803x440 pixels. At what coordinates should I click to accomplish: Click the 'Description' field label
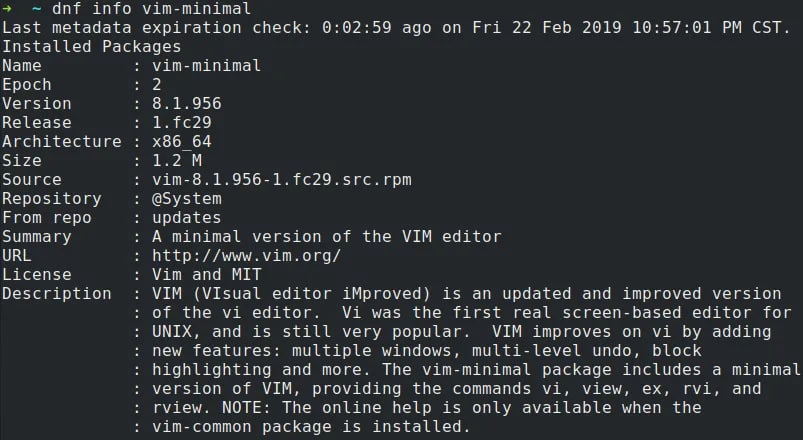click(x=57, y=293)
